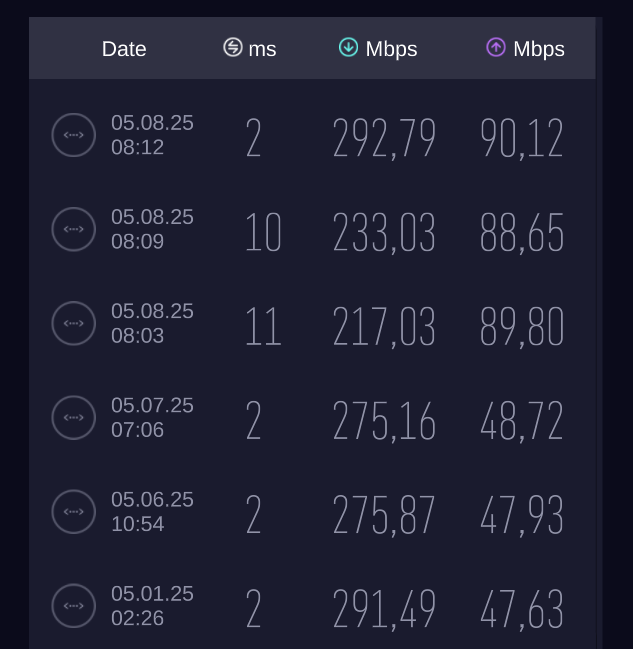This screenshot has height=649, width=633.
Task: Select the 233,03 download speed result
Action: point(384,233)
